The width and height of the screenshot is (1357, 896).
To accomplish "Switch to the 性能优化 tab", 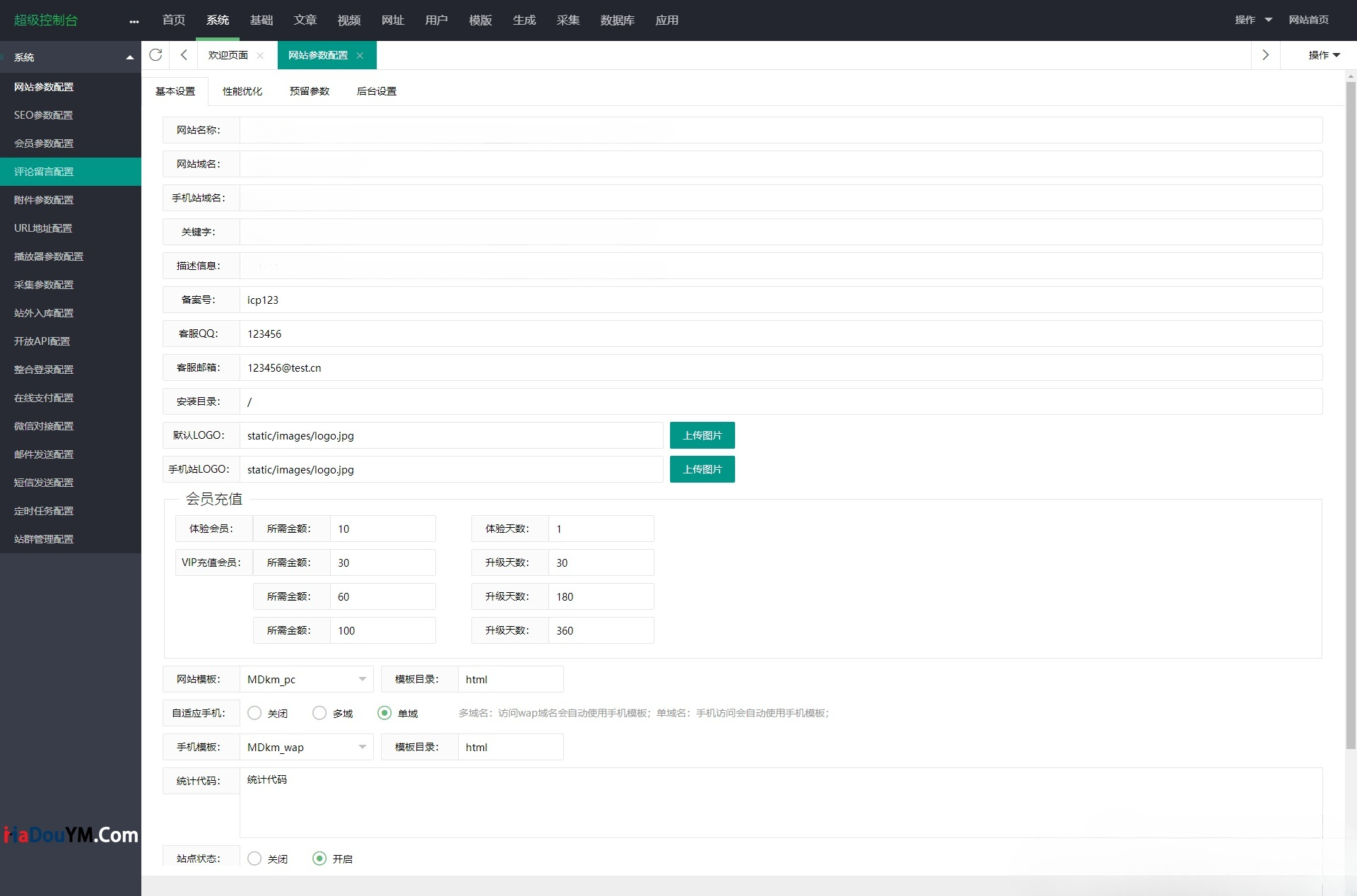I will 242,90.
